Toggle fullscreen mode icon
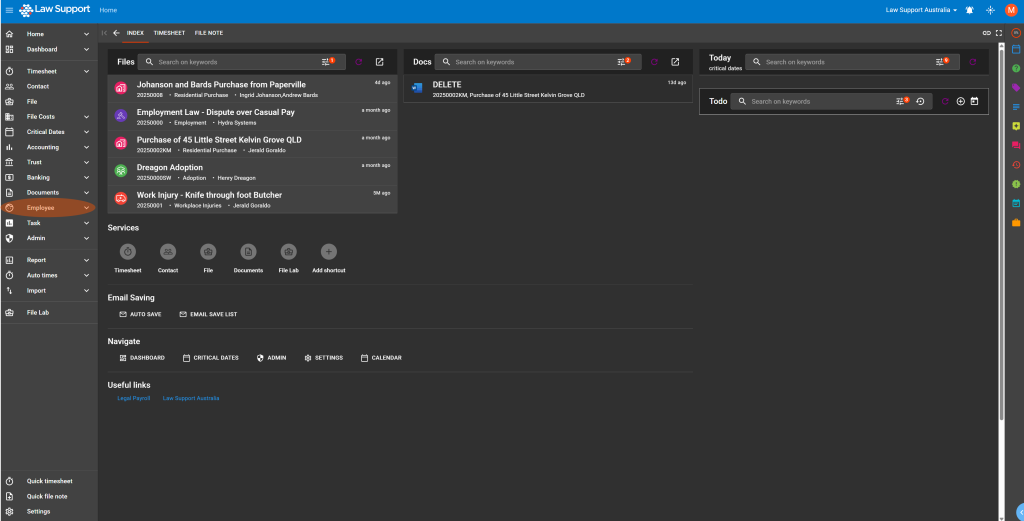The width and height of the screenshot is (1024, 521). click(x=998, y=33)
